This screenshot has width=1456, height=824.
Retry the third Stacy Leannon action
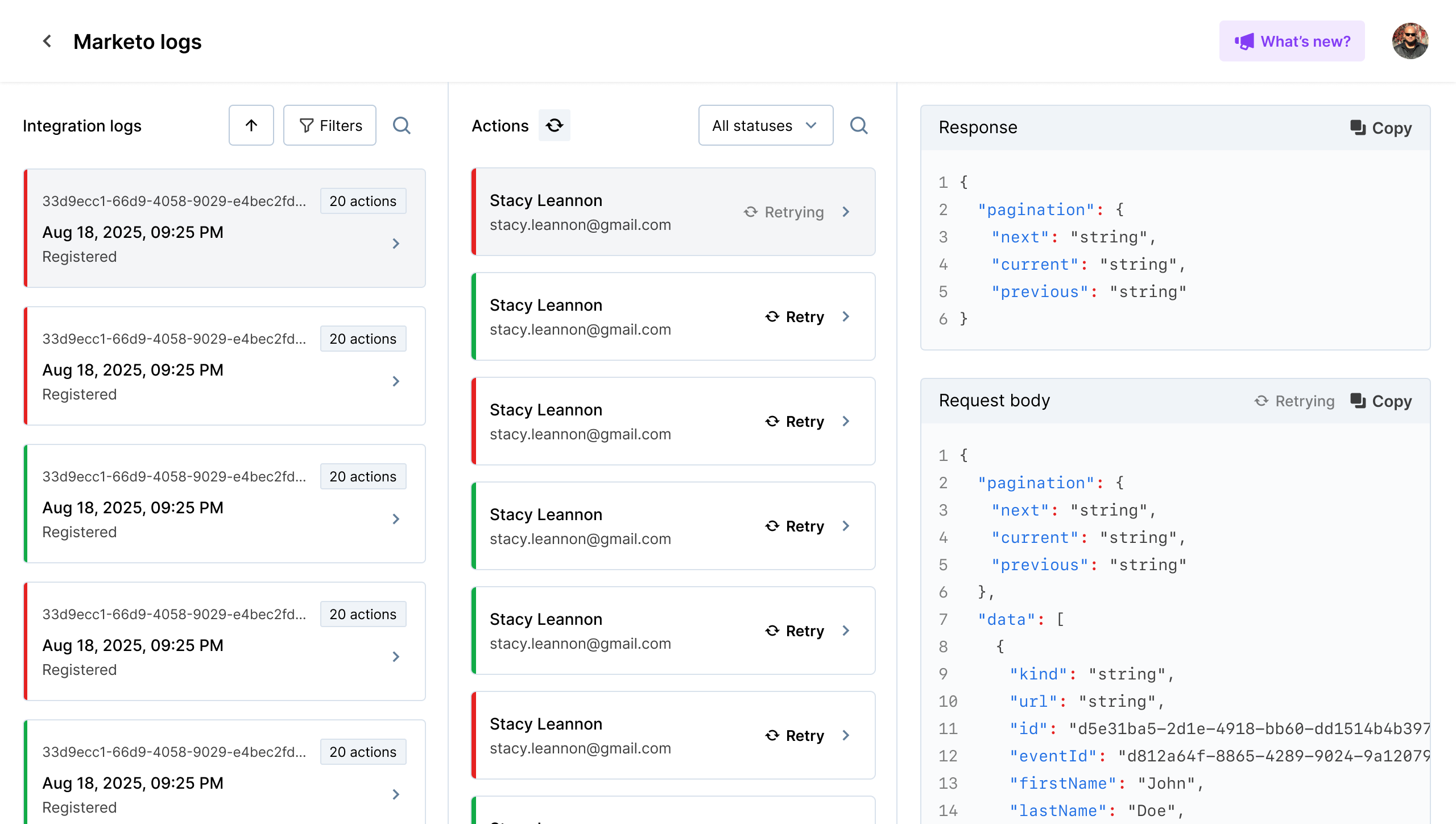(x=795, y=422)
